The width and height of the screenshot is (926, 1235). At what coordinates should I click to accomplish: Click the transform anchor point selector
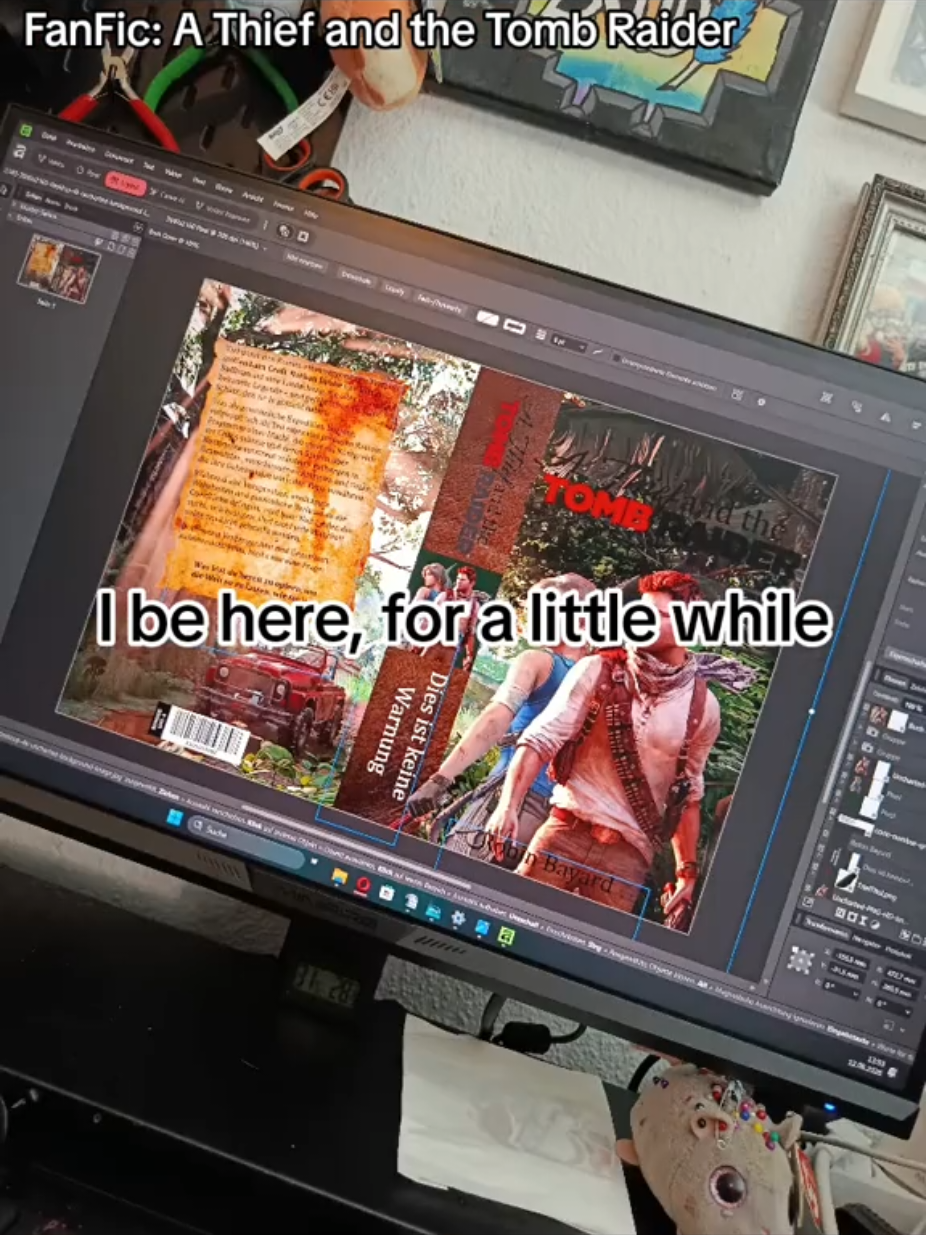coord(800,960)
